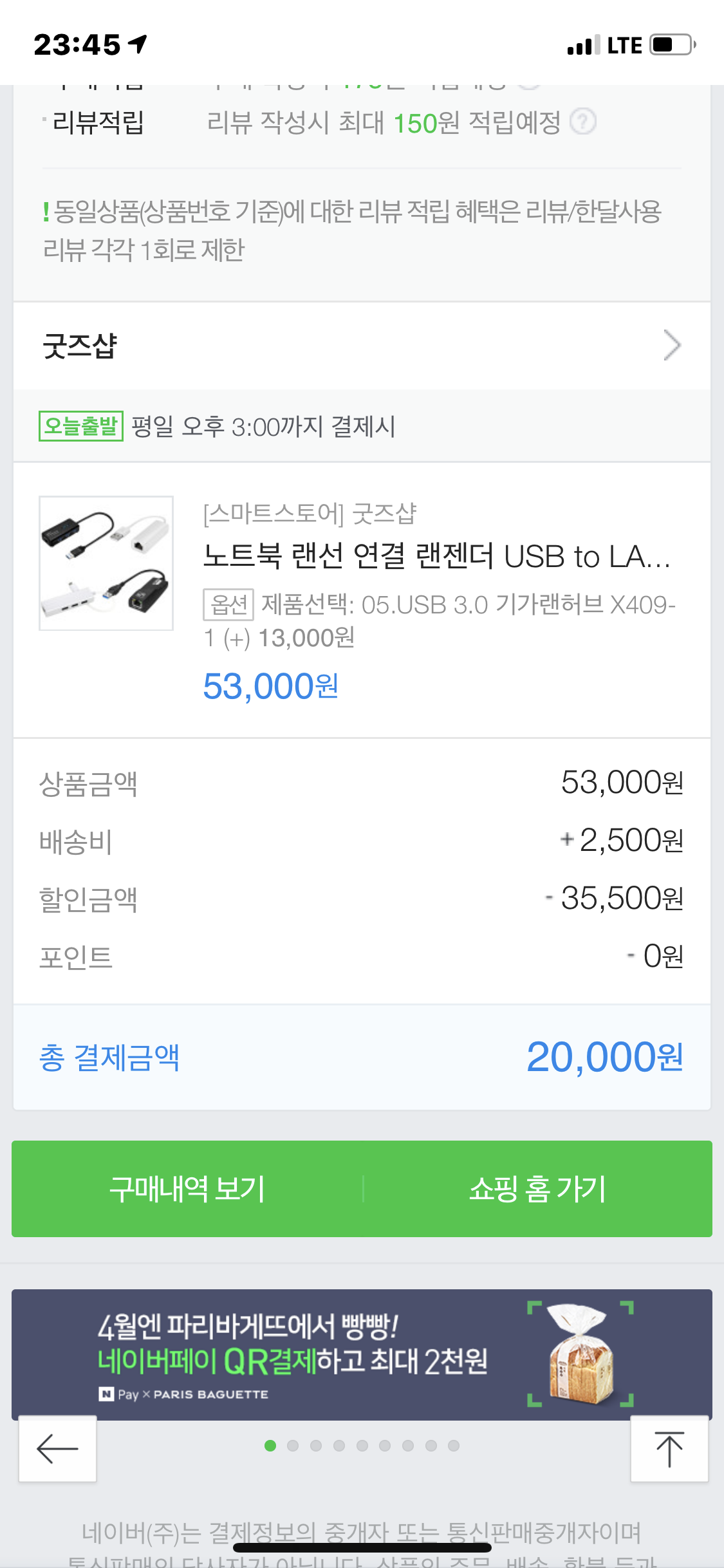Tap the blue 53,000원 product price
The height and width of the screenshot is (1568, 724).
click(270, 686)
